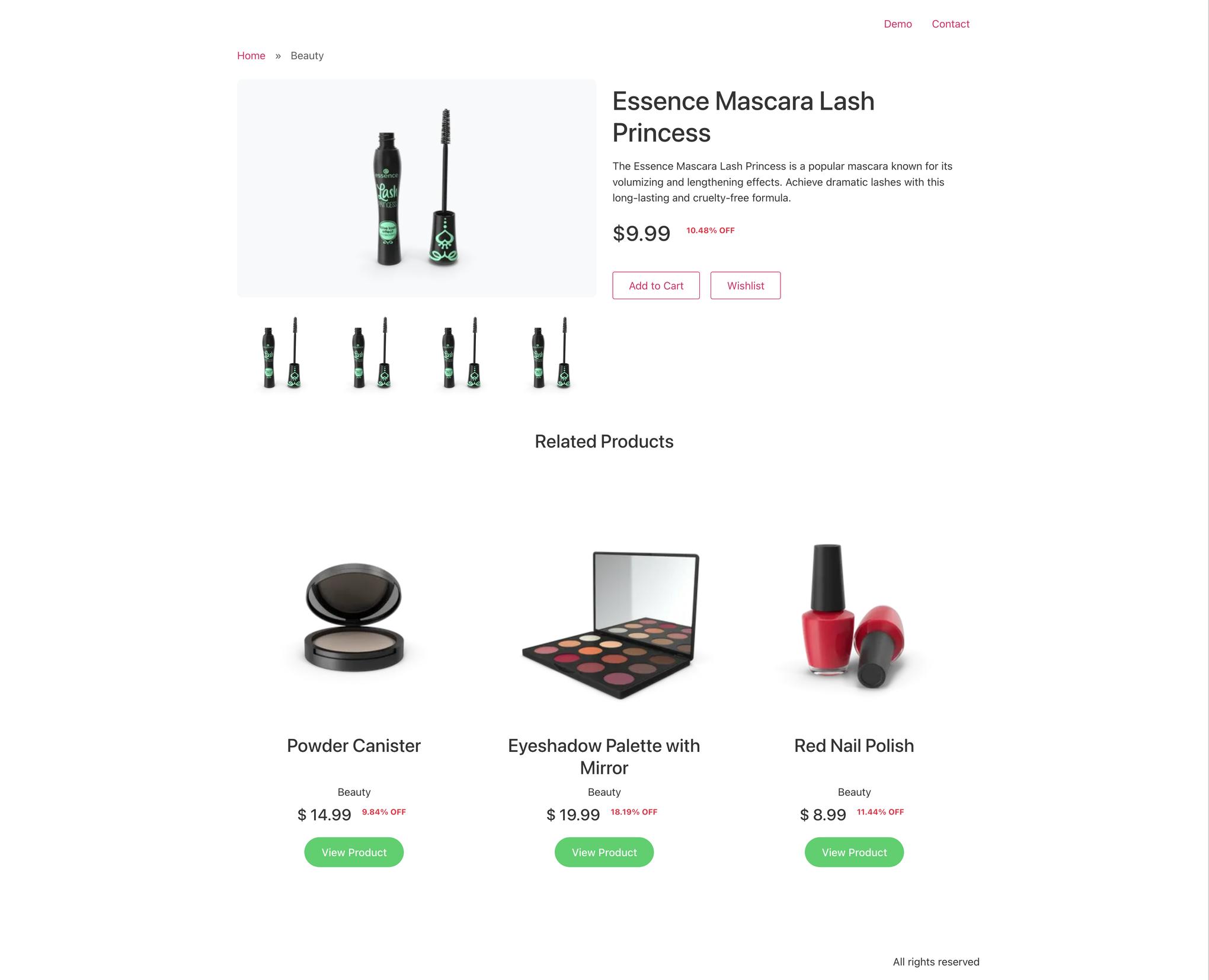1209x980 pixels.
Task: View the Powder Canister product
Action: coord(354,852)
